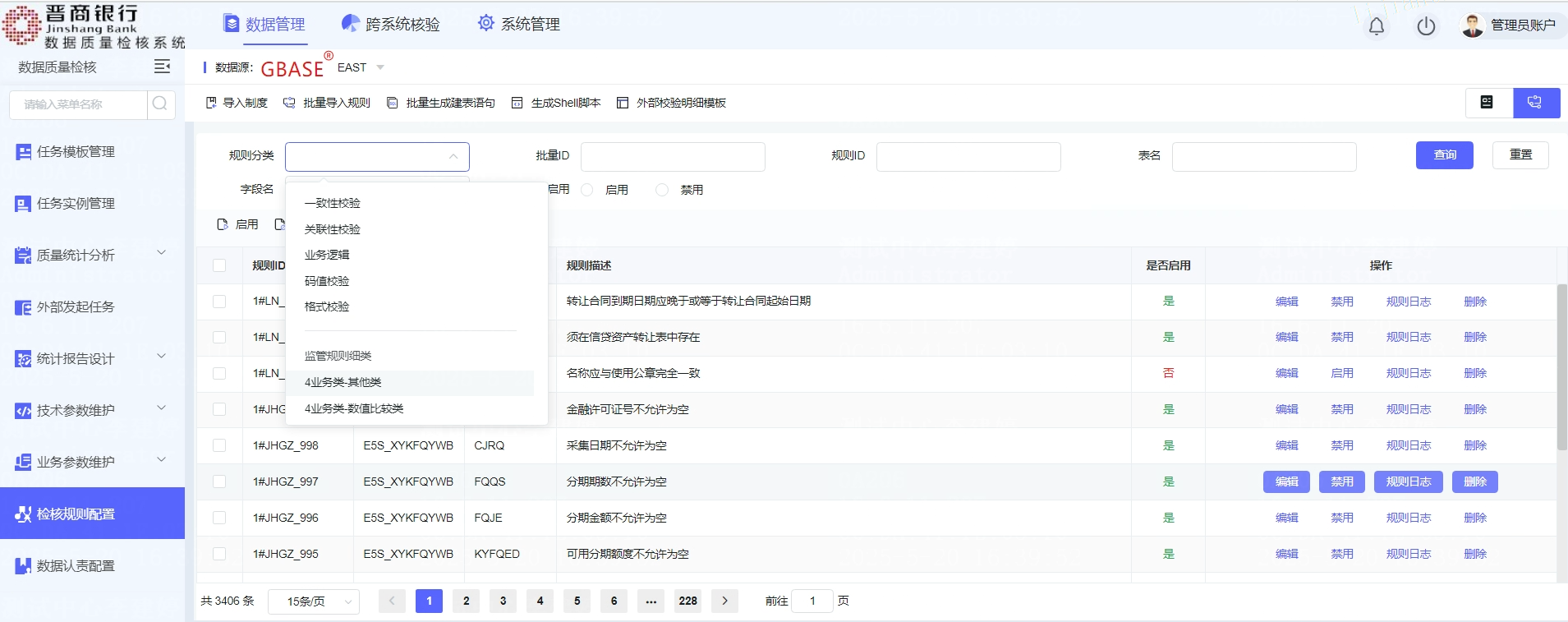Click the 查询 button

pyautogui.click(x=1445, y=155)
